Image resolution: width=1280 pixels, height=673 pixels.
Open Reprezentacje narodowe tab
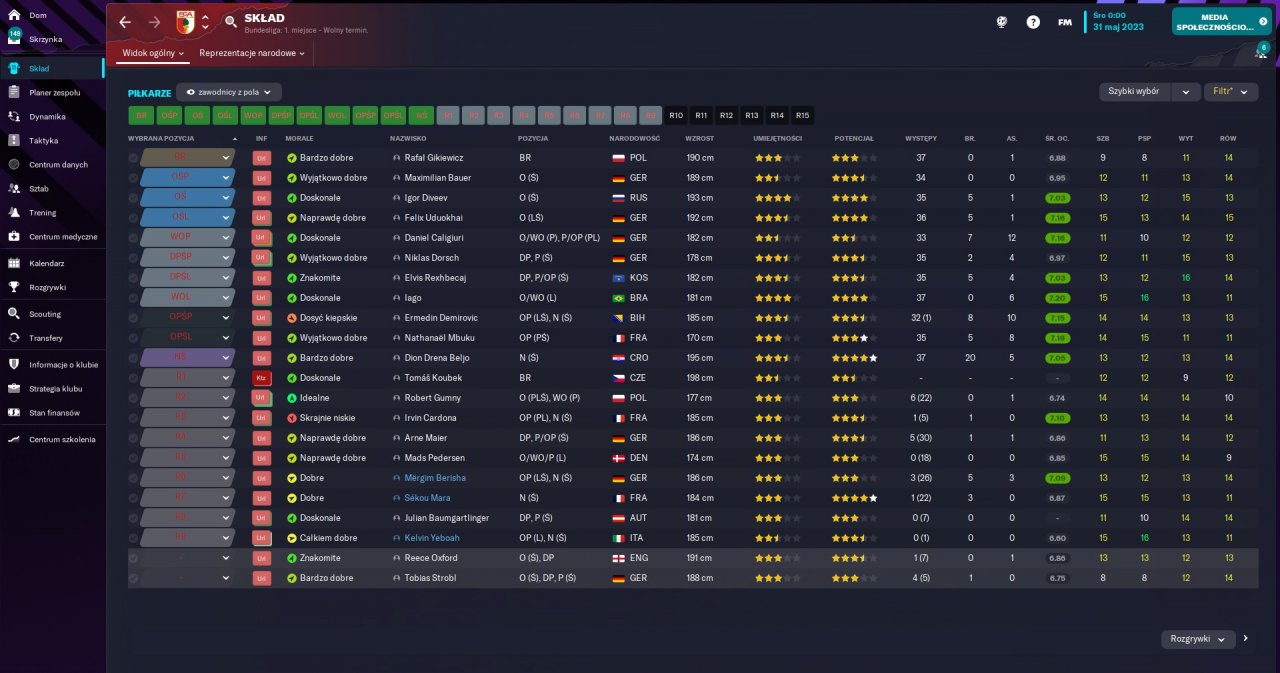(251, 53)
